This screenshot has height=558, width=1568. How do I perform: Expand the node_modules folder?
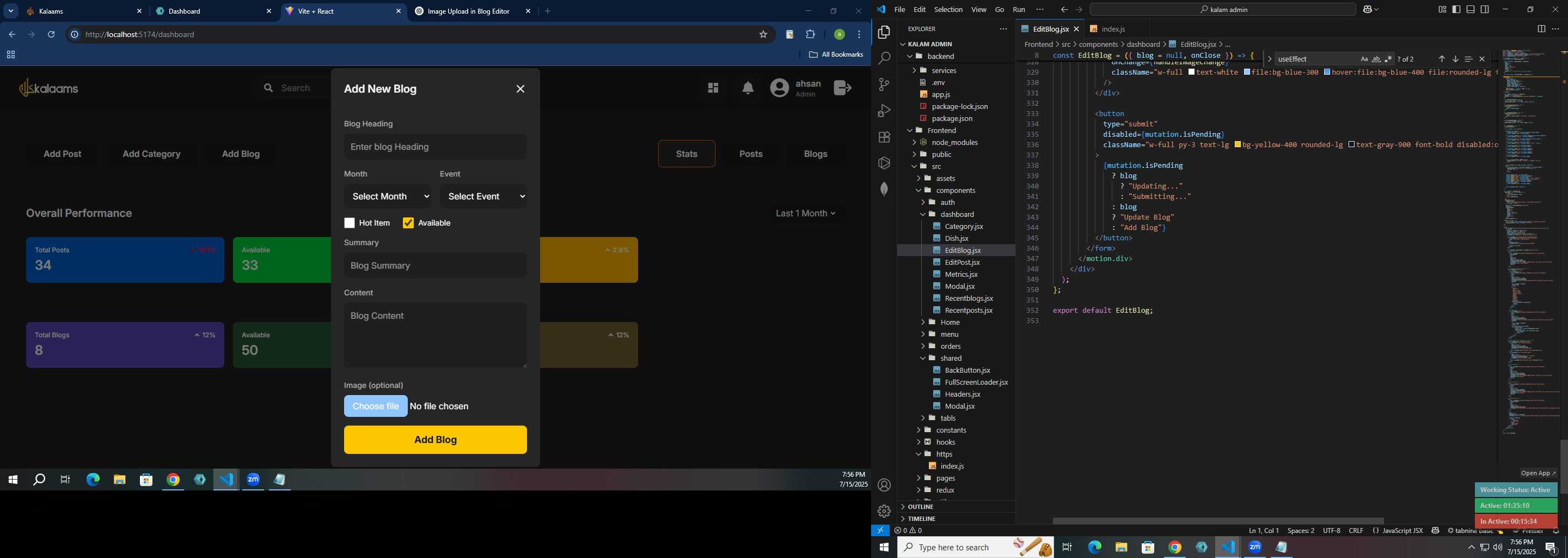click(954, 143)
